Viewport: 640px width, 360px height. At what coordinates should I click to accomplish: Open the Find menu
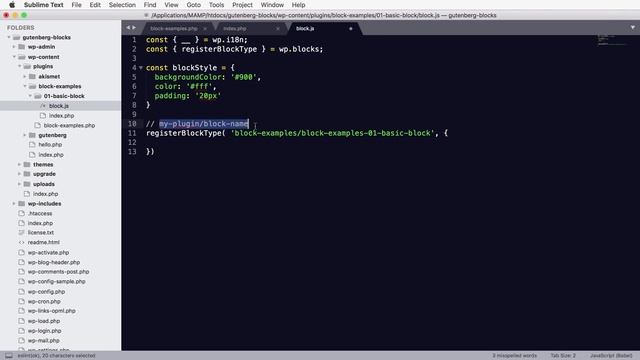pos(150,5)
